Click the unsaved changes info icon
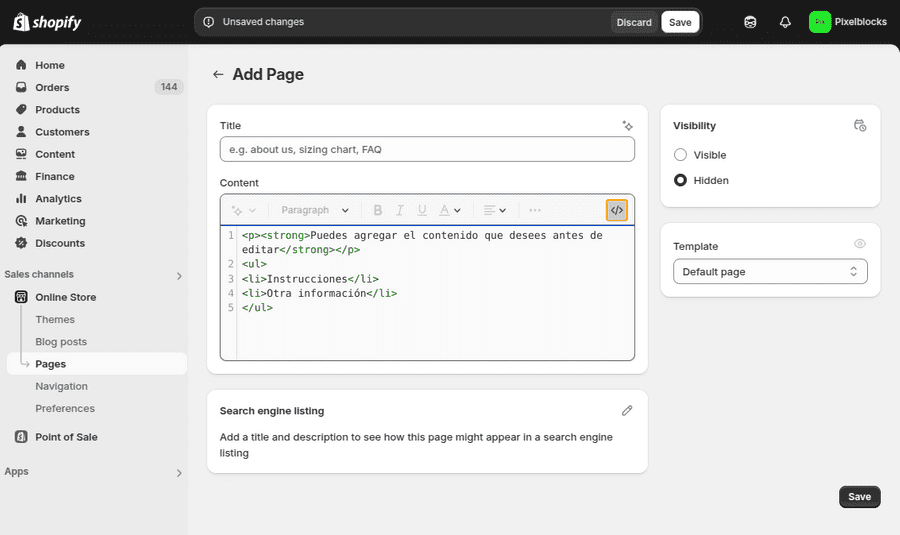The height and width of the screenshot is (535, 900). 209,22
